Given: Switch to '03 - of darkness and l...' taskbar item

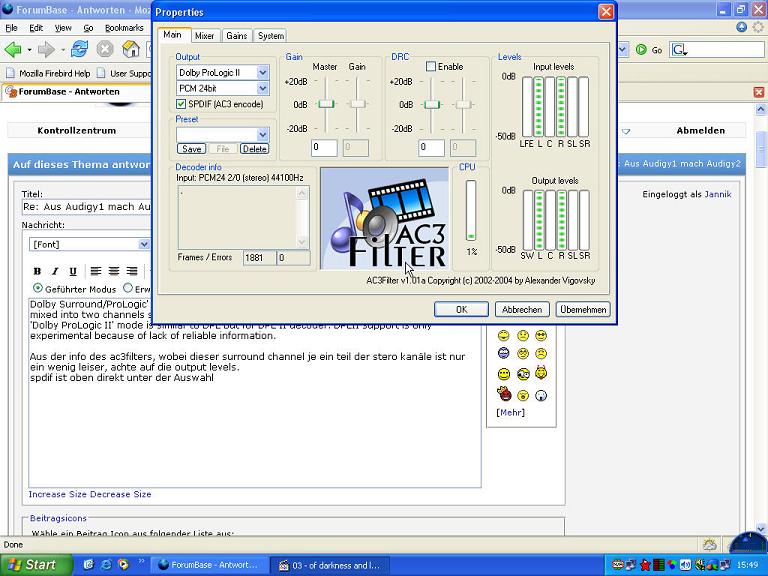Looking at the screenshot, I should coord(330,565).
